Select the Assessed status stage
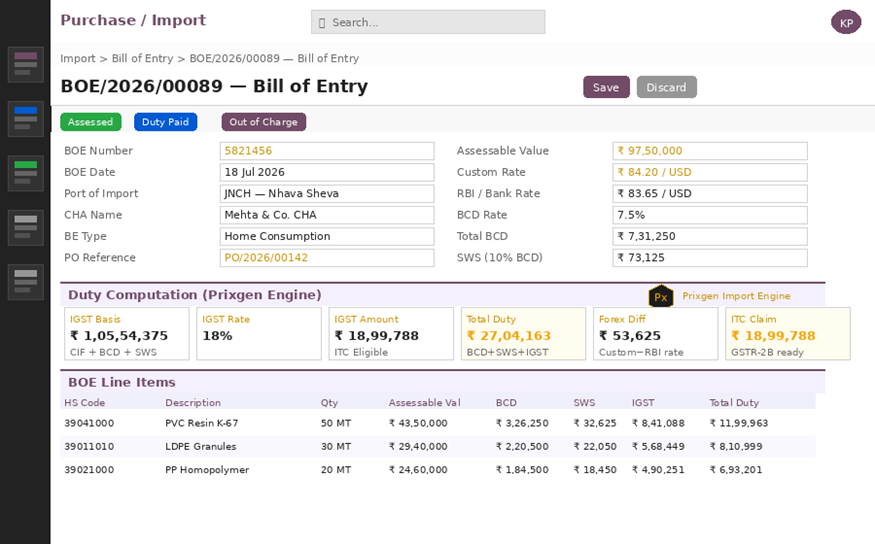Image resolution: width=875 pixels, height=544 pixels. 90,122
